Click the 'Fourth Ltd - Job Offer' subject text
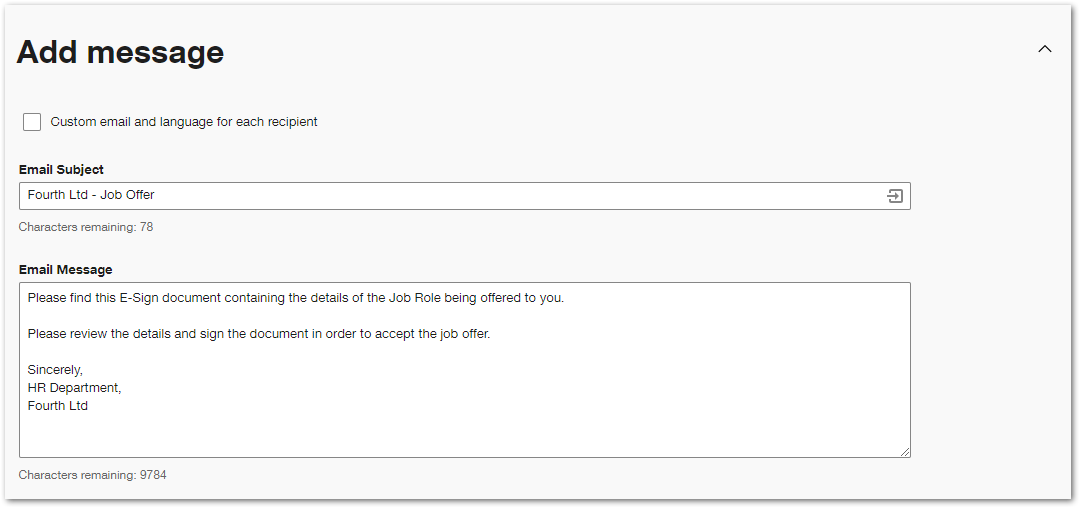Image resolution: width=1080 pixels, height=508 pixels. pyautogui.click(x=91, y=195)
